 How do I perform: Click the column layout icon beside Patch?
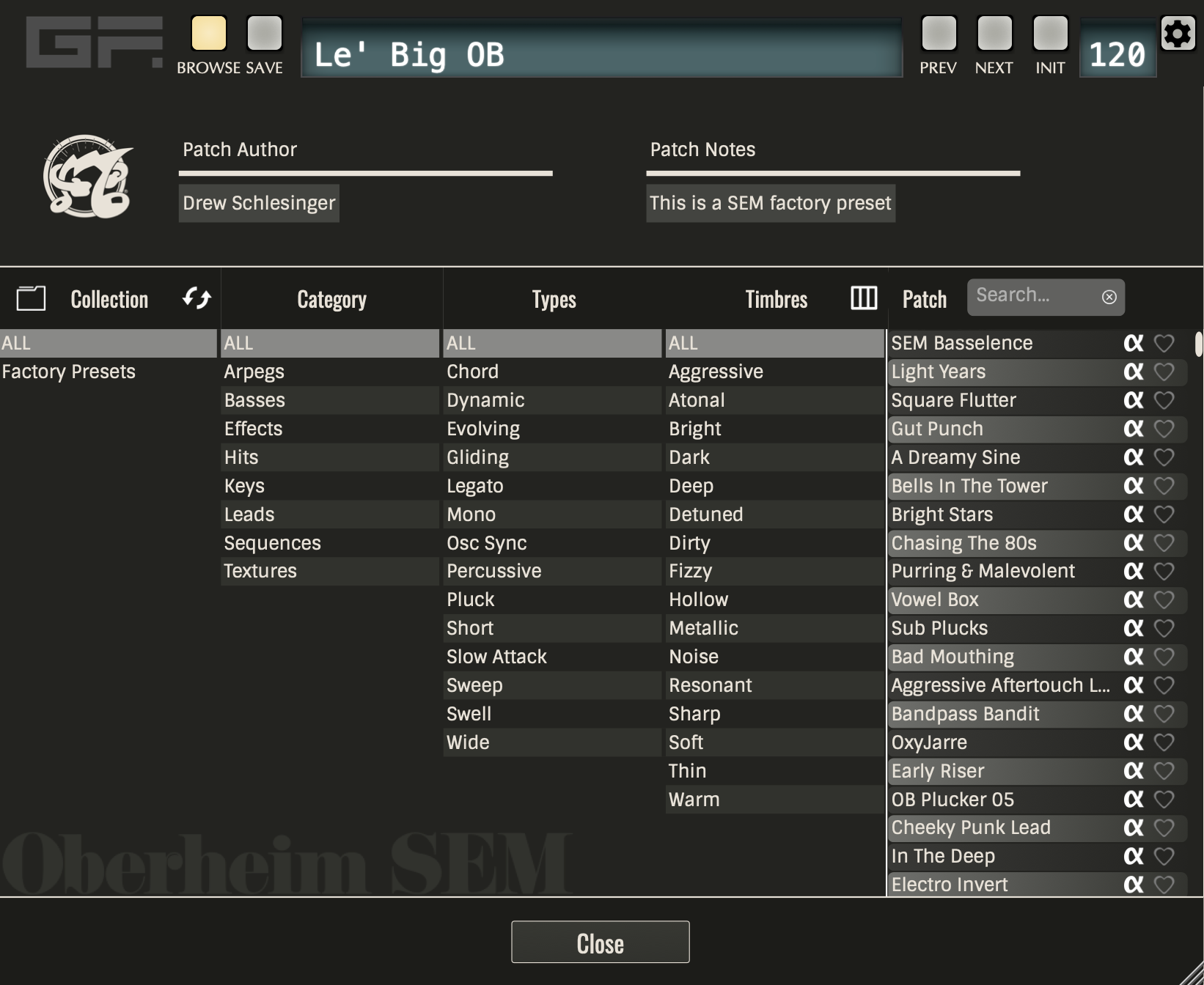click(863, 298)
